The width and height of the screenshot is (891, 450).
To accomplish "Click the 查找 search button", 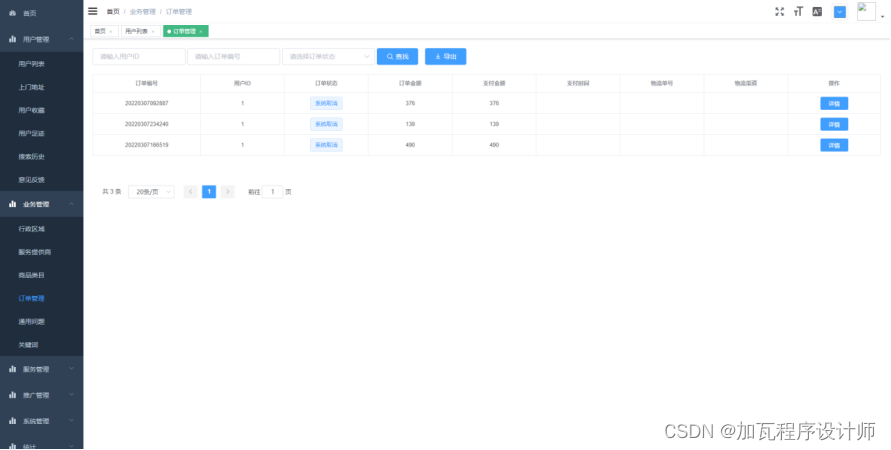I will click(397, 56).
